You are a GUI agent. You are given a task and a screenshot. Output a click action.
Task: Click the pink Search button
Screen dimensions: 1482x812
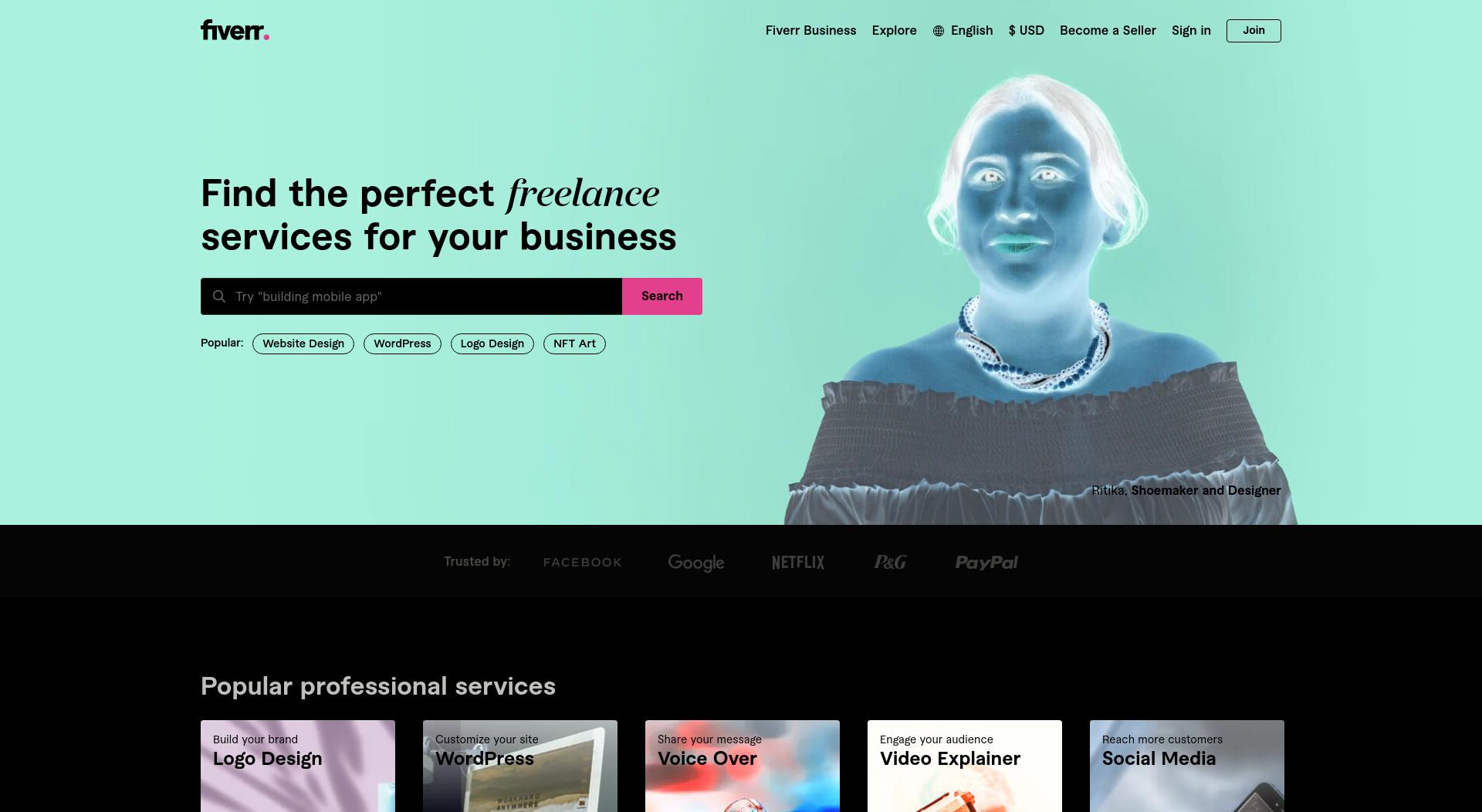tap(662, 296)
